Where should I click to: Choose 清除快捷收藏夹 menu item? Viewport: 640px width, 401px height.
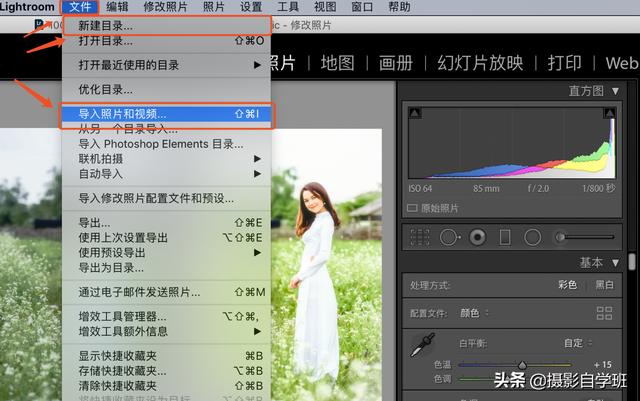click(x=166, y=386)
